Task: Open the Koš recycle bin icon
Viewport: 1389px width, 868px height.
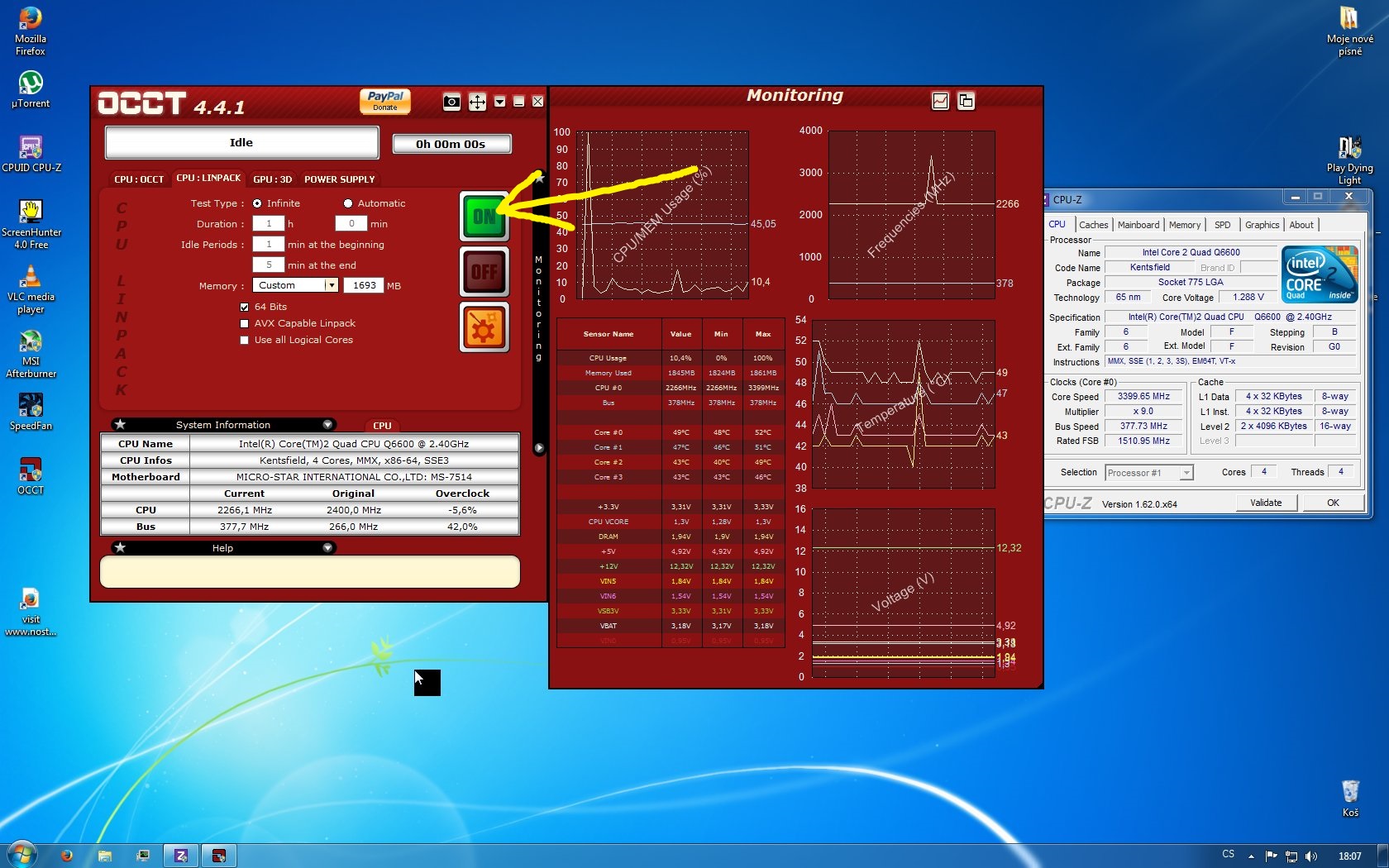Action: [x=1350, y=798]
